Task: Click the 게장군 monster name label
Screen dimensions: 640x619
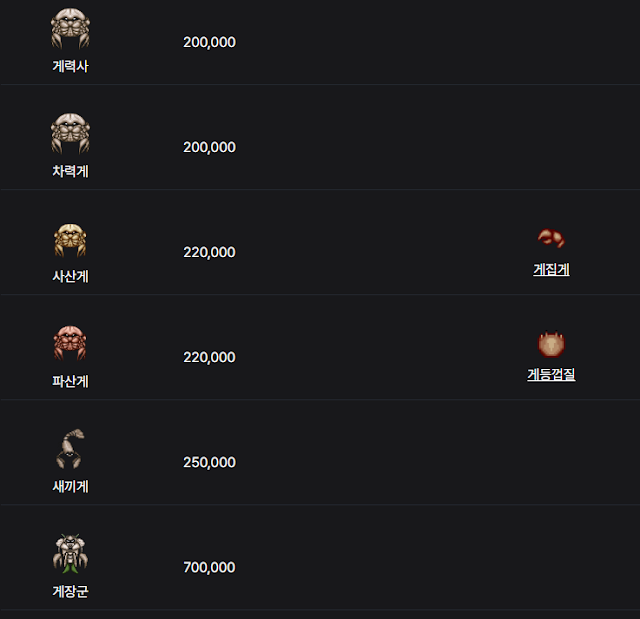Action: pos(70,591)
